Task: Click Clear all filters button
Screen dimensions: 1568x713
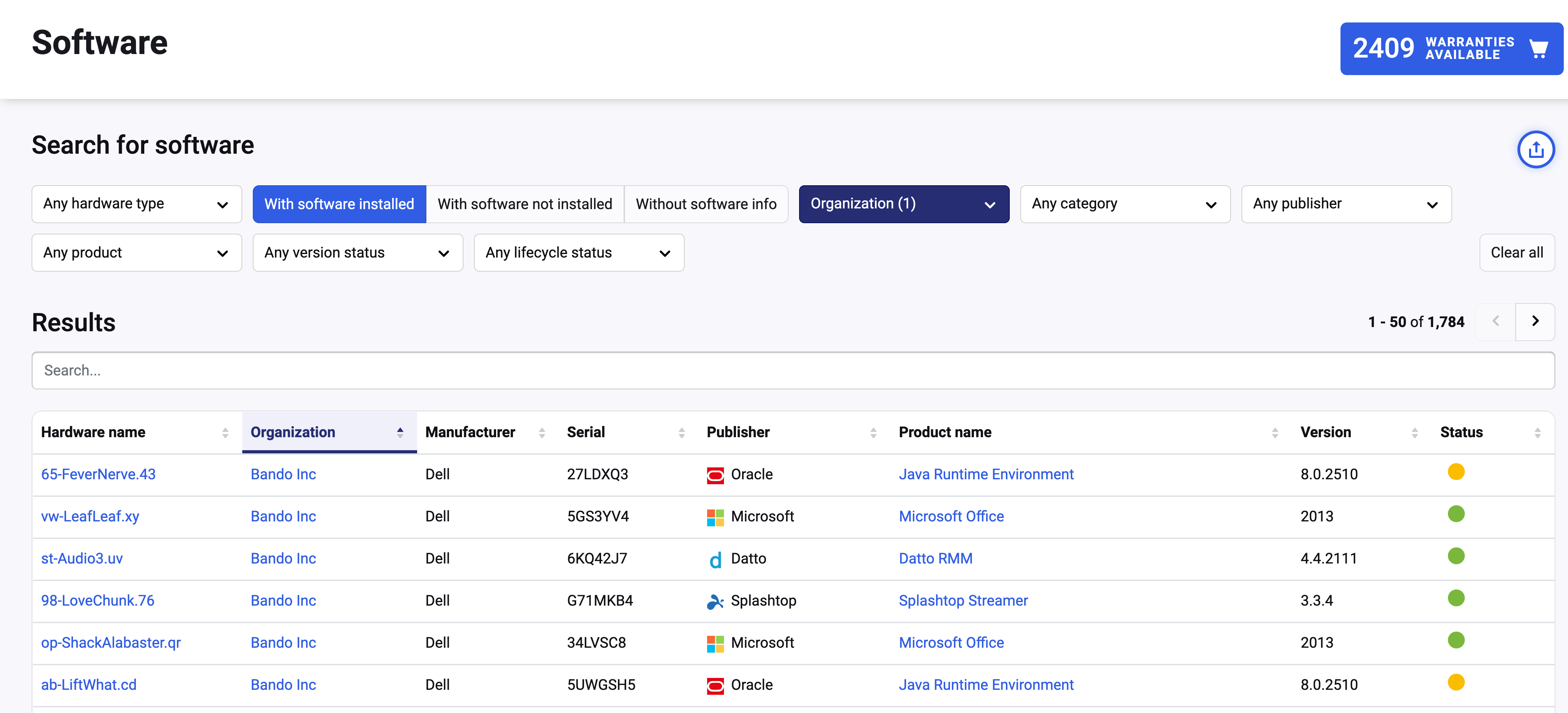Action: [1516, 253]
